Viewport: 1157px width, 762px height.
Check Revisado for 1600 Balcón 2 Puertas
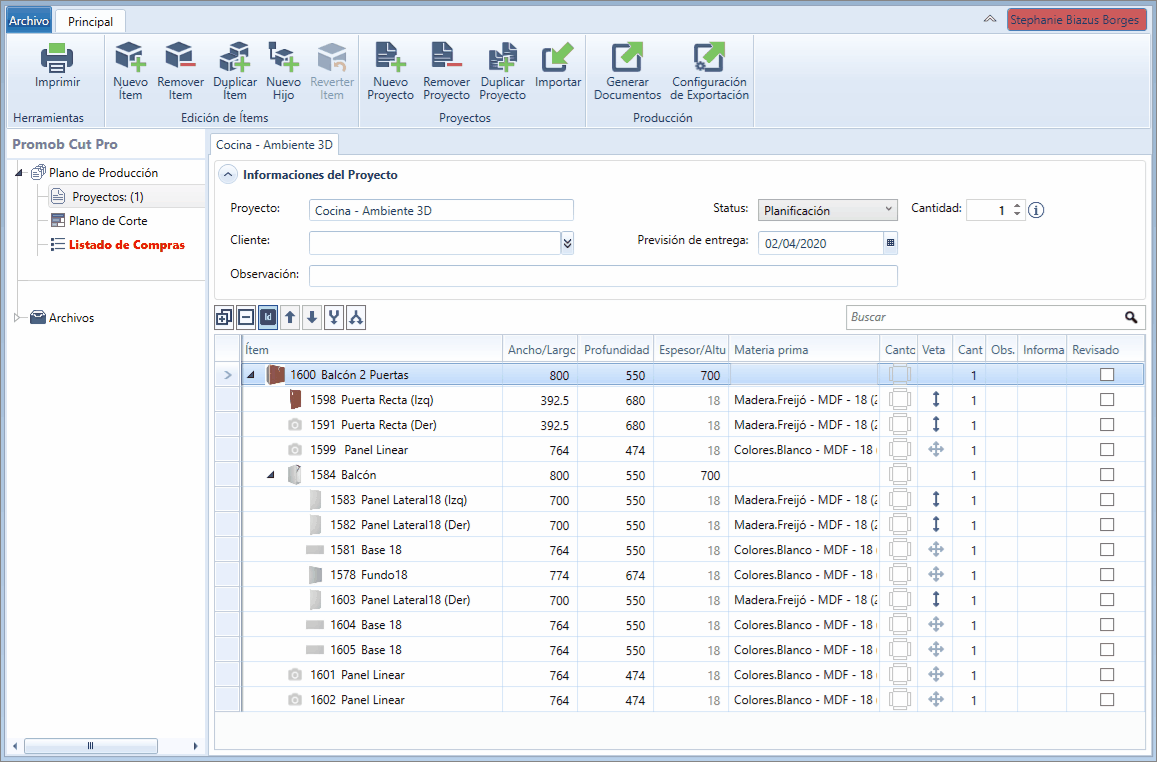[1107, 375]
